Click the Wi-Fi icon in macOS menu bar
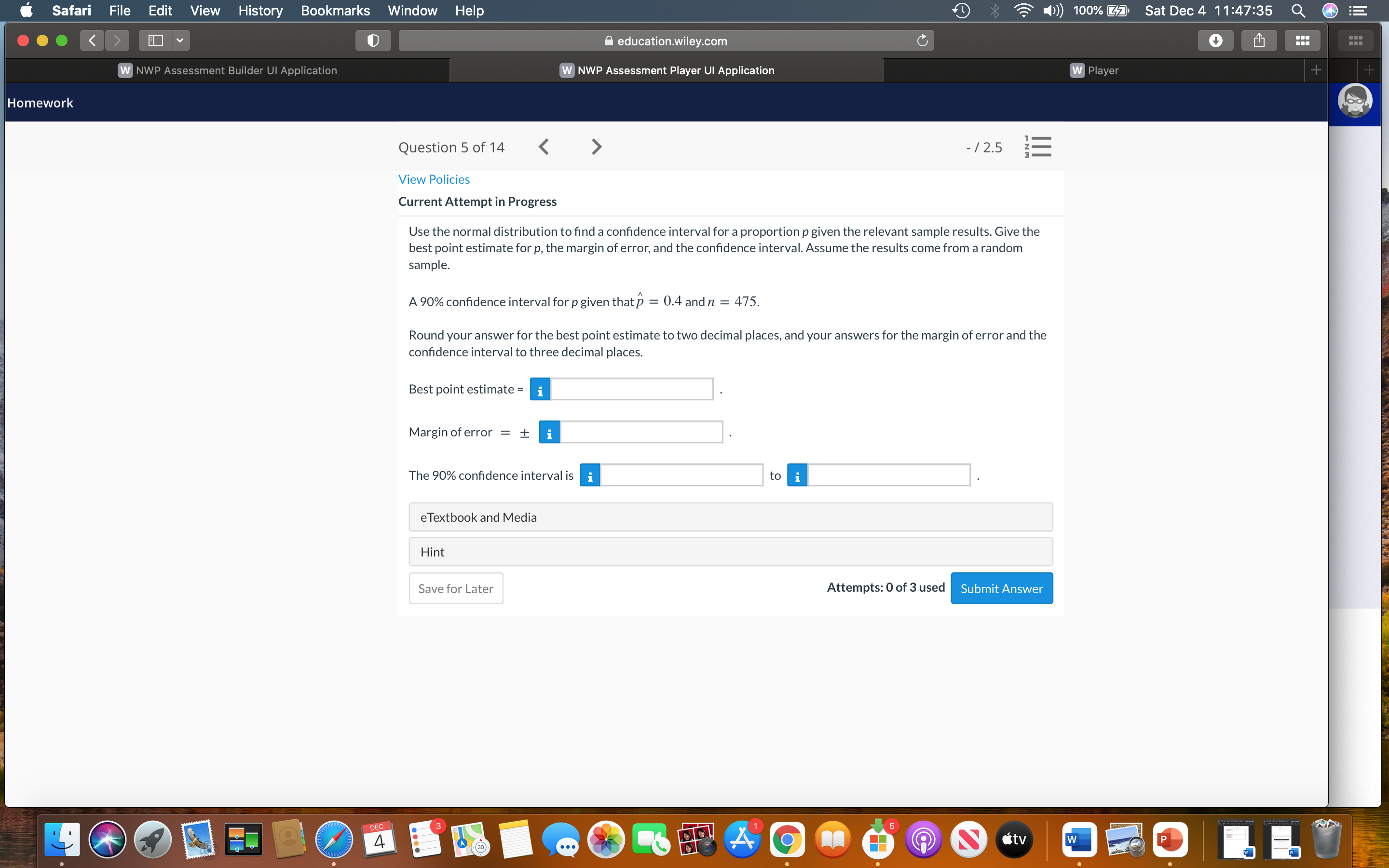The height and width of the screenshot is (868, 1389). point(1021,11)
